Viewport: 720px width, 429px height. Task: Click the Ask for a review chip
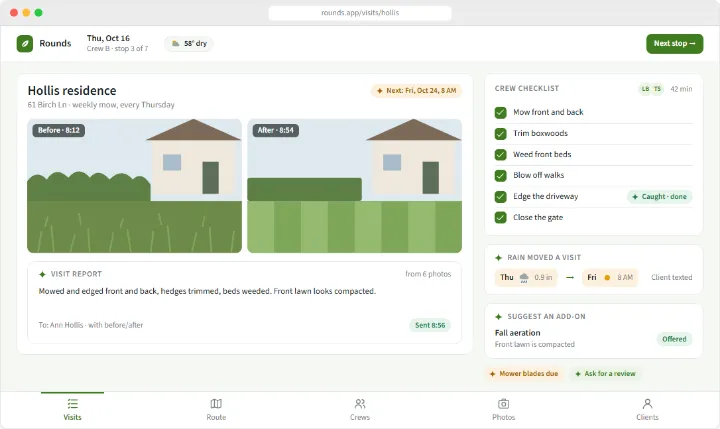point(606,373)
